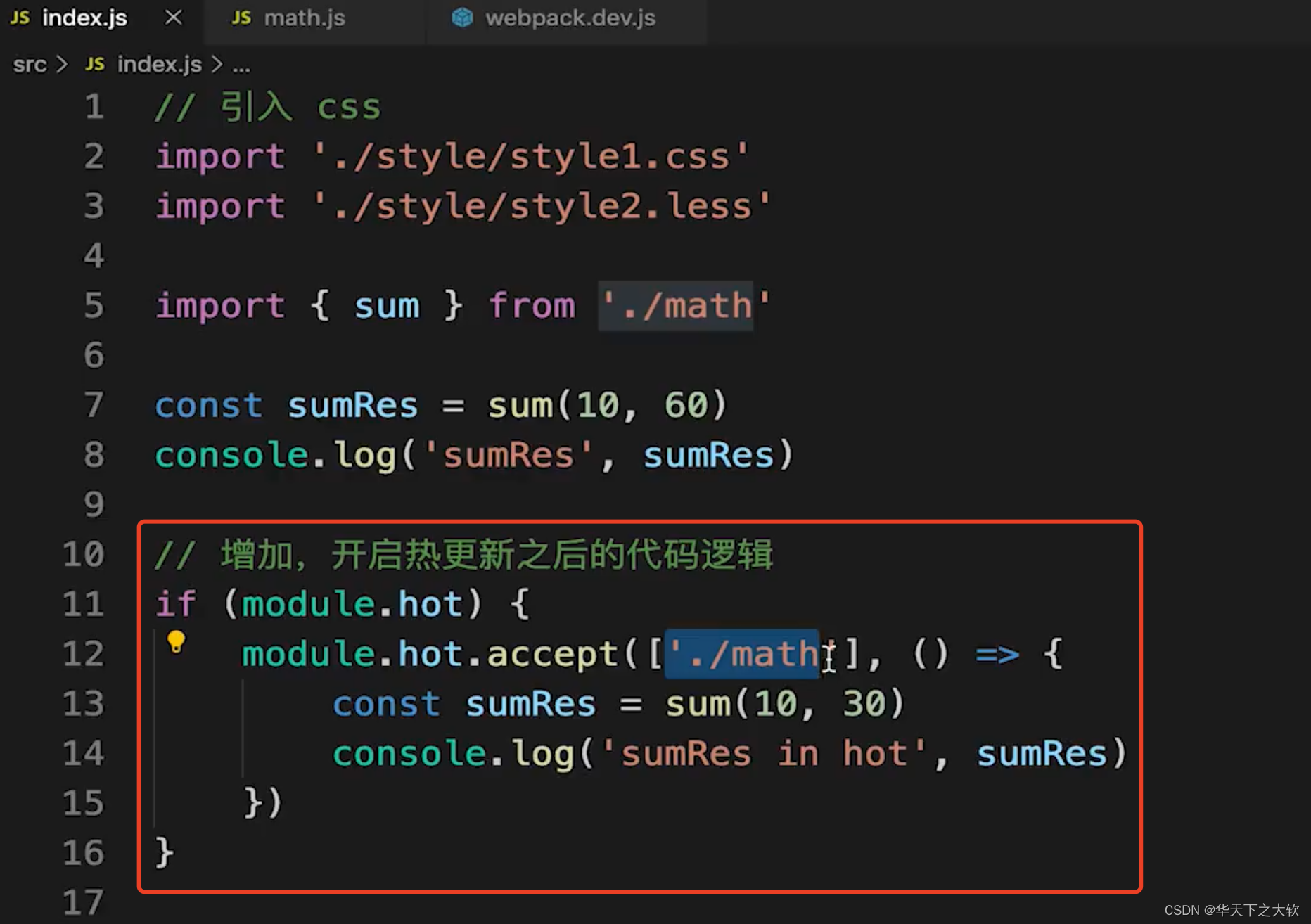Image resolution: width=1311 pixels, height=924 pixels.
Task: Click the './style/style2.less' import string
Action: click(x=542, y=207)
